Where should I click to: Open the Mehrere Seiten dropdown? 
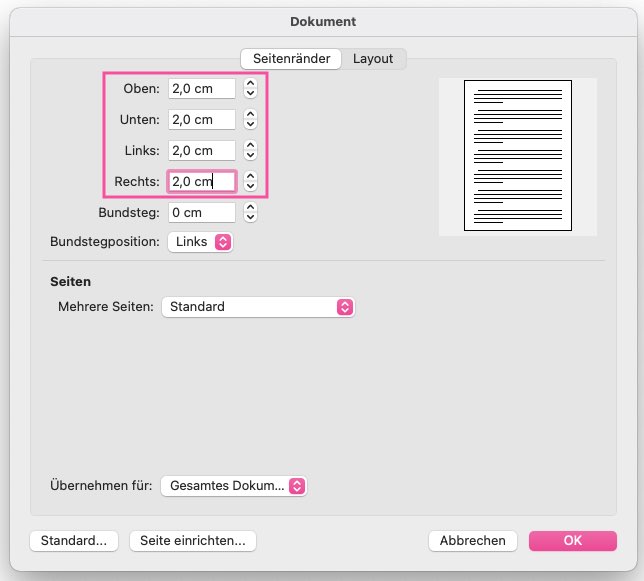pyautogui.click(x=258, y=307)
